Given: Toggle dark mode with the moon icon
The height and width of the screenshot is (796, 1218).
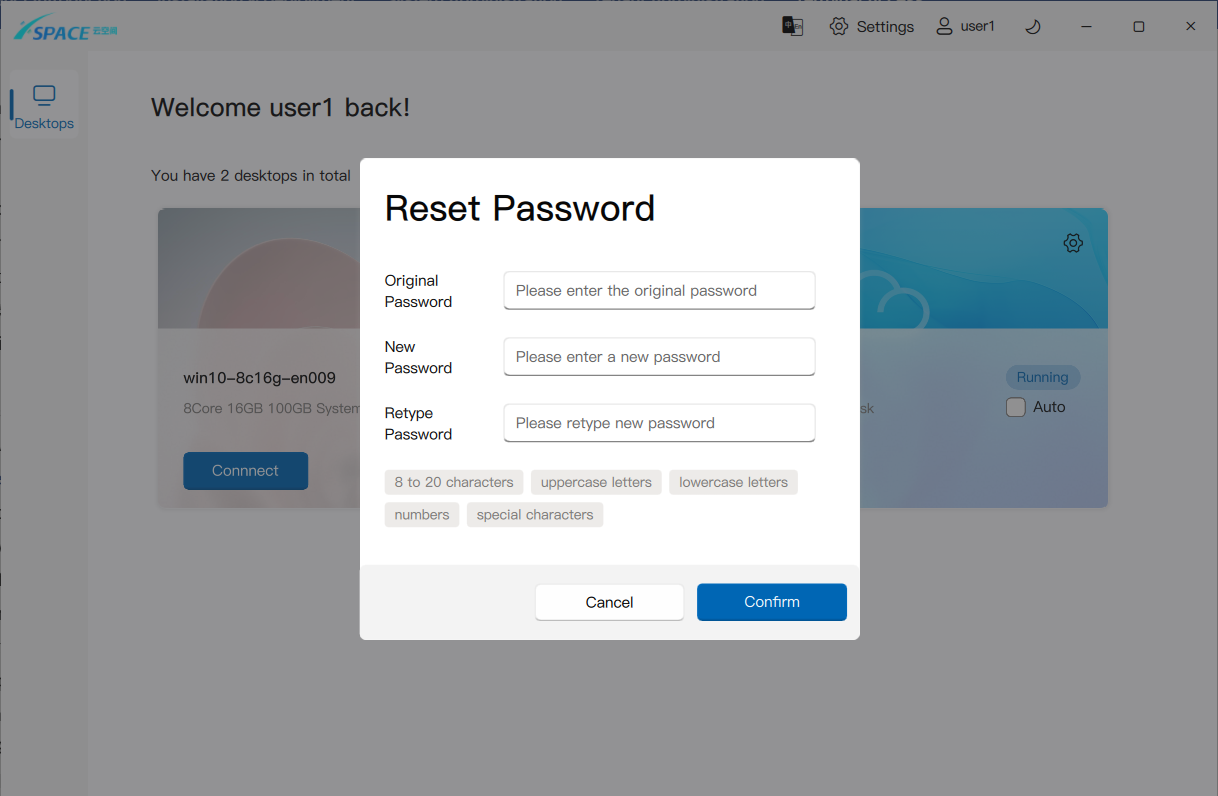Looking at the screenshot, I should tap(1033, 27).
